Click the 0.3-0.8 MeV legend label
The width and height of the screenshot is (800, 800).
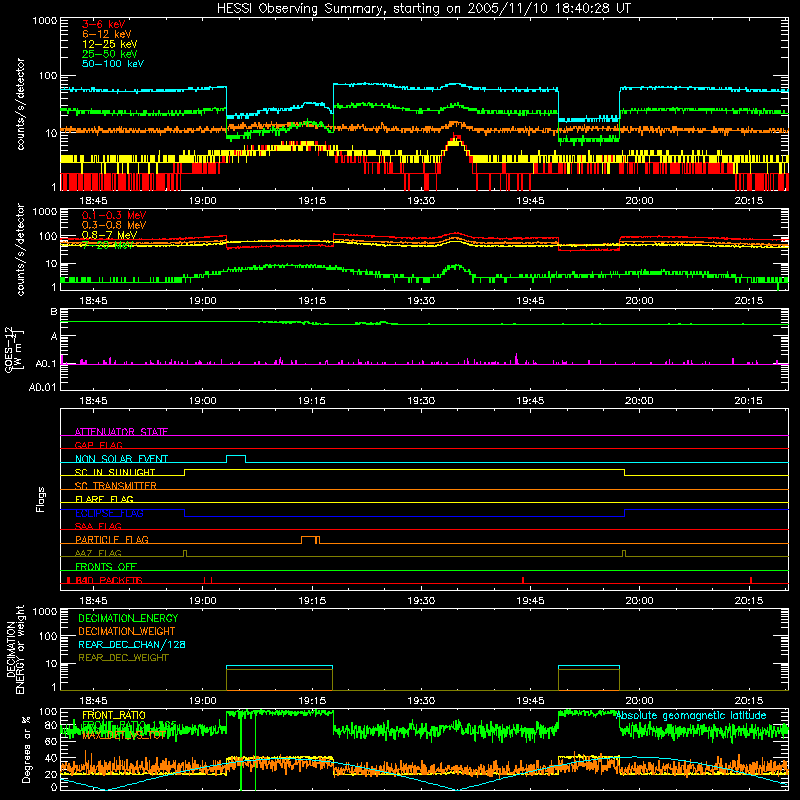pyautogui.click(x=114, y=225)
